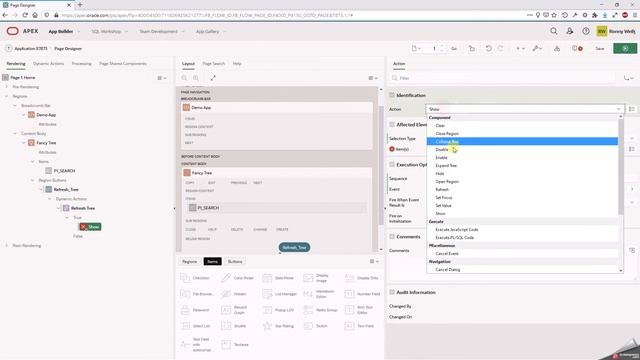Viewport: 640px width, 360px height.
Task: Select the Demo App breadcrumb node
Action: [42, 115]
